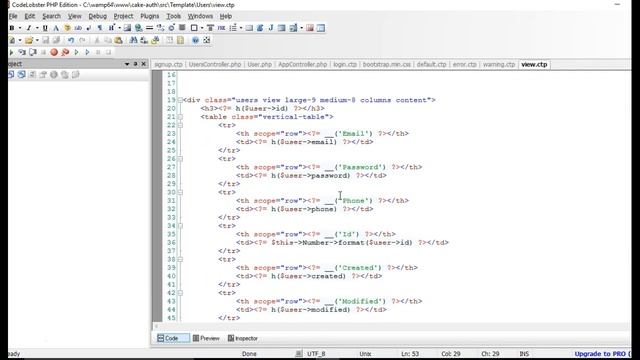Click the open folder icon
Image resolution: width=640 pixels, height=360 pixels.
pyautogui.click(x=29, y=40)
